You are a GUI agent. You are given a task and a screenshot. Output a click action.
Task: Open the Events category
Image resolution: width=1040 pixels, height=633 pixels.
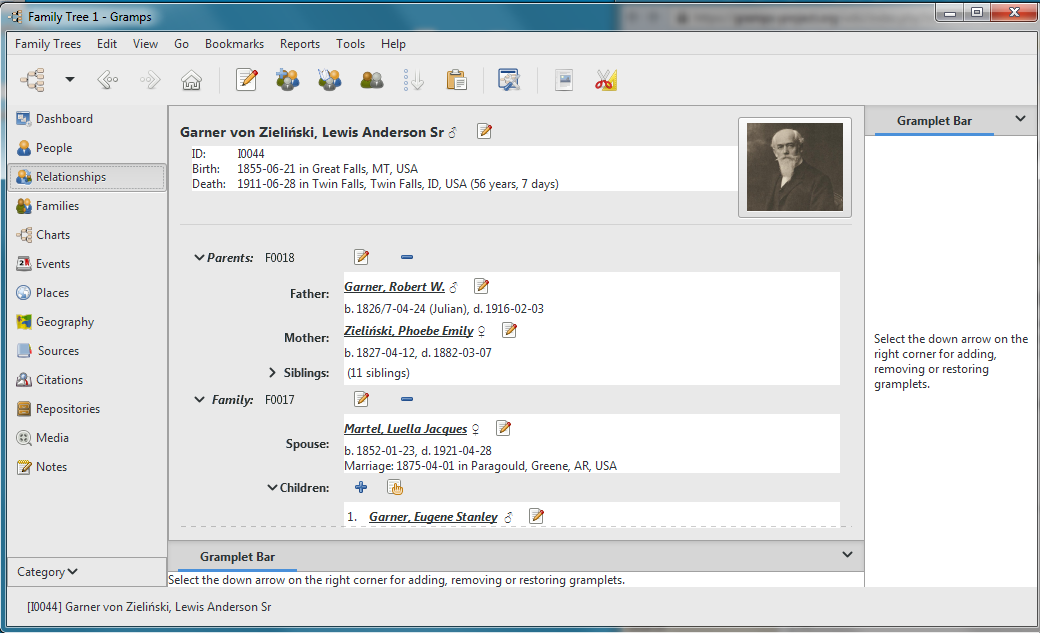click(87, 264)
